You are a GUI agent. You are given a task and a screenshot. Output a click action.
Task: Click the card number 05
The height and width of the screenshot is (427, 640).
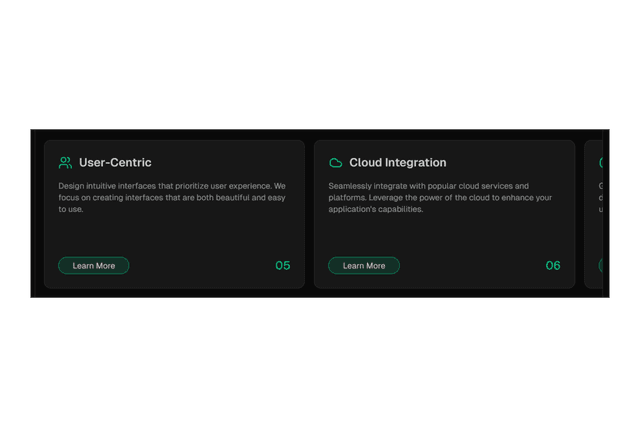click(x=283, y=266)
